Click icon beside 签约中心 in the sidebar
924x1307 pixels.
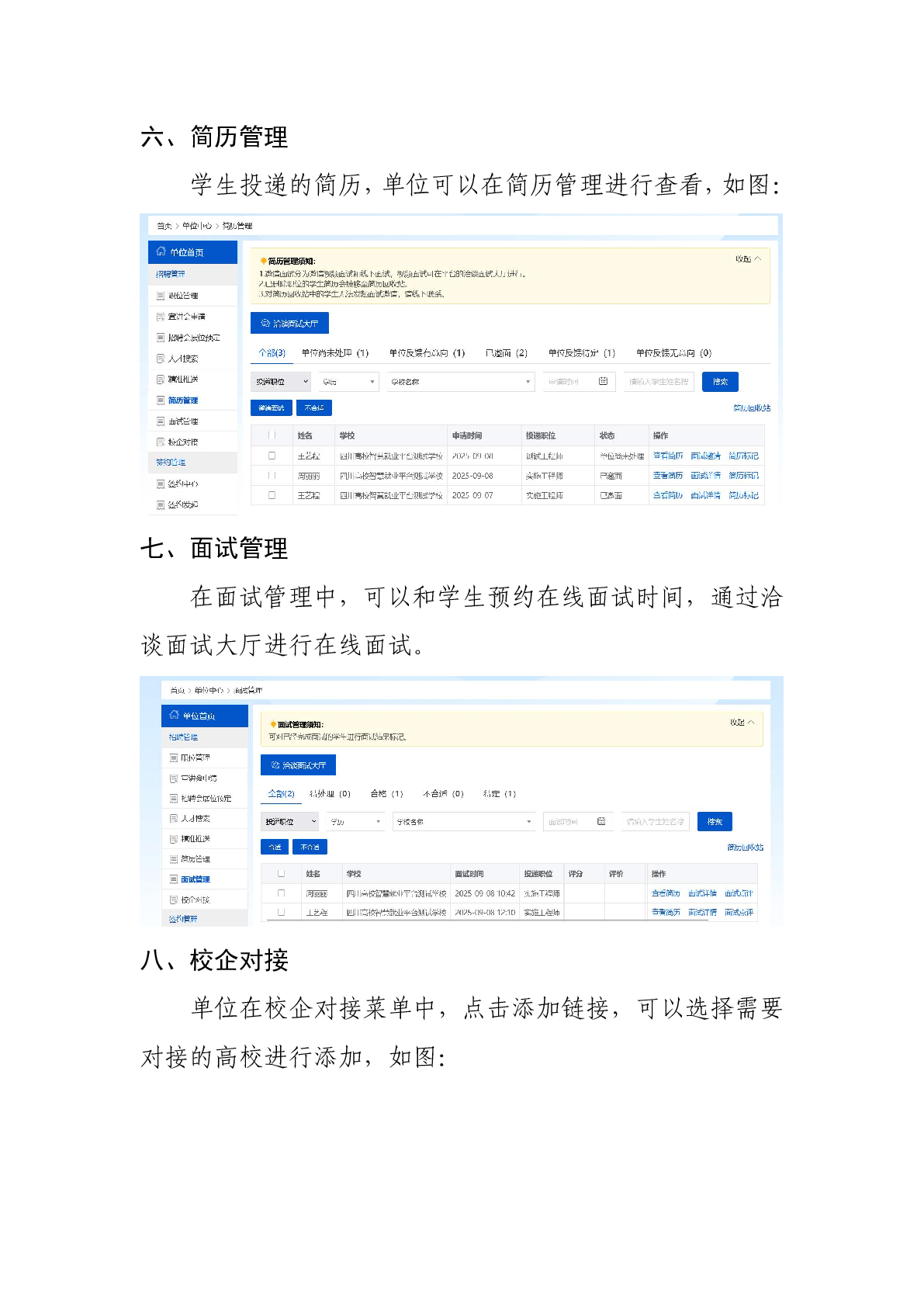pyautogui.click(x=161, y=484)
